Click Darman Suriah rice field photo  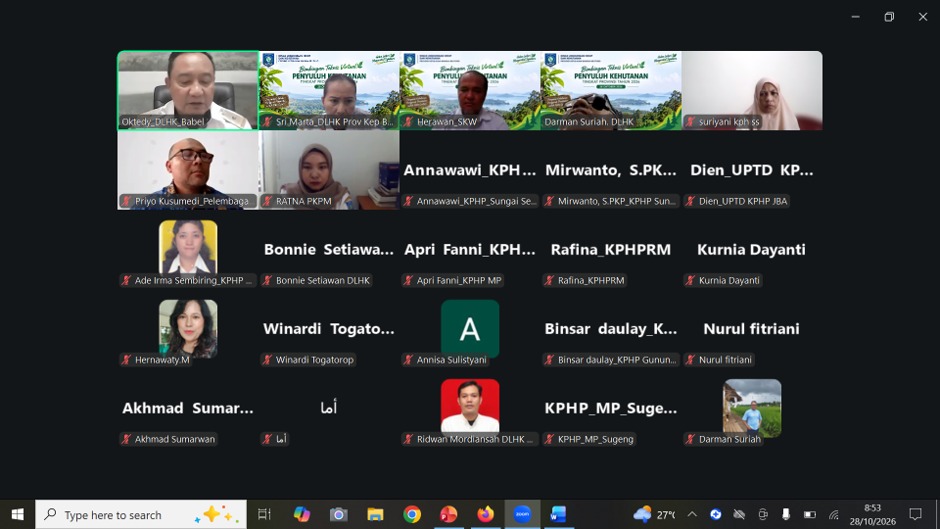point(752,407)
